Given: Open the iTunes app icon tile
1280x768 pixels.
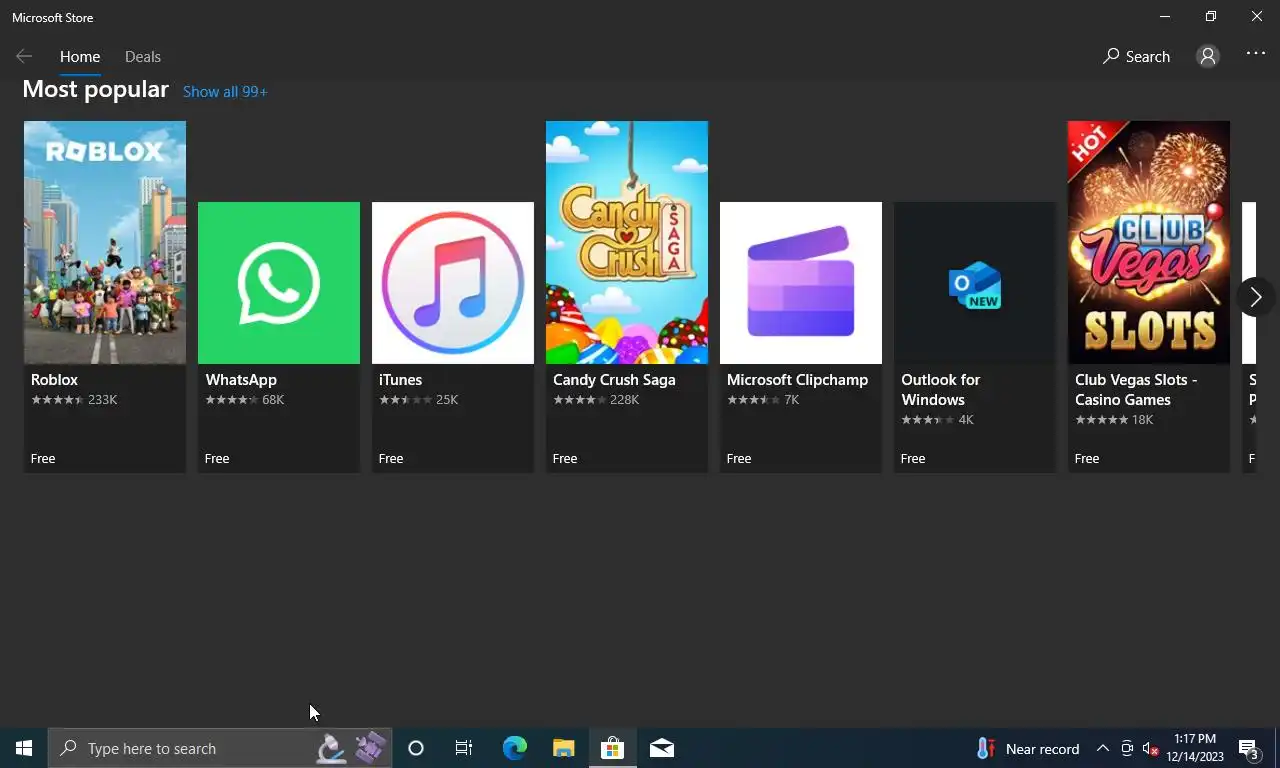Looking at the screenshot, I should click(453, 283).
